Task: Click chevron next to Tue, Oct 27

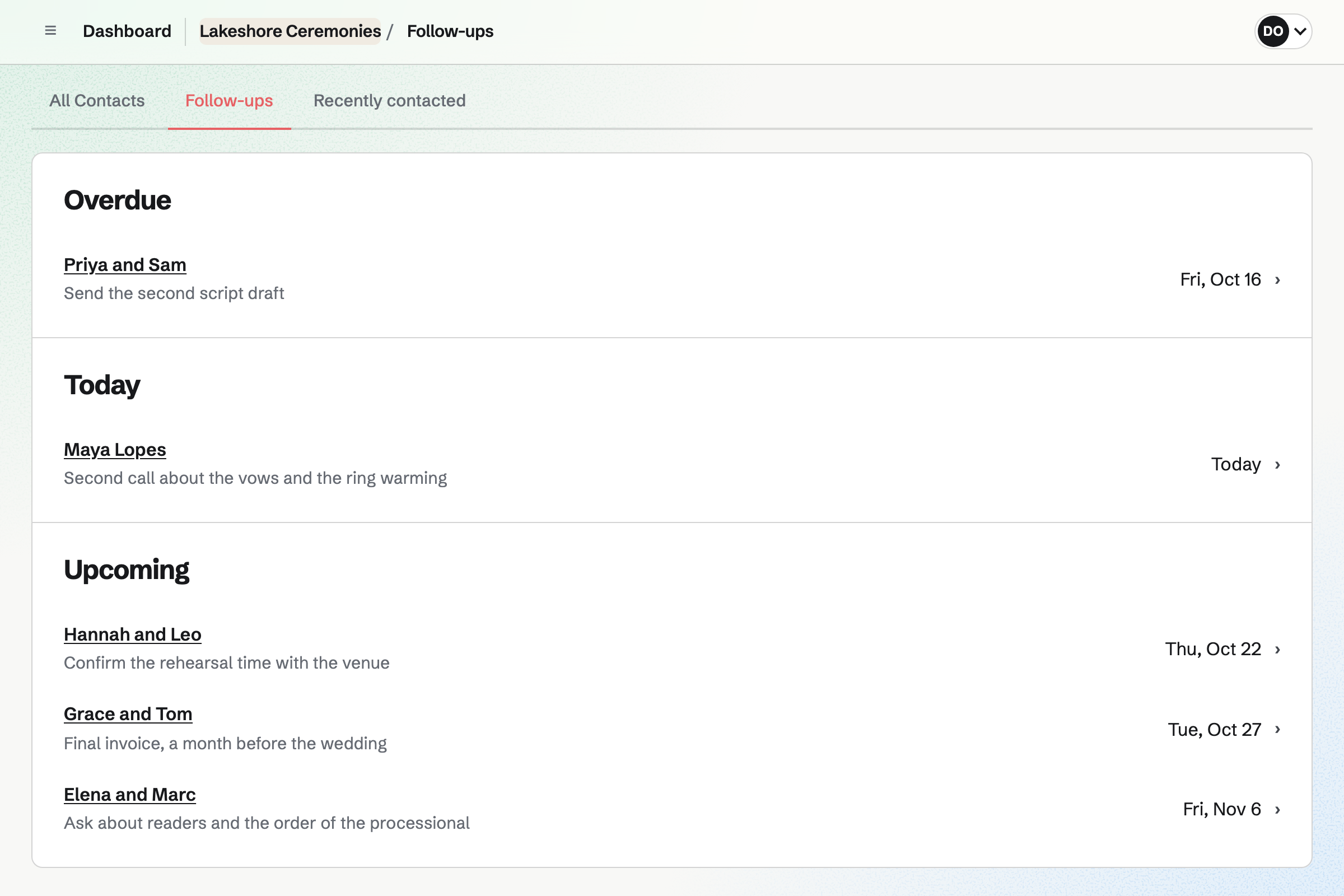Action: [x=1278, y=730]
